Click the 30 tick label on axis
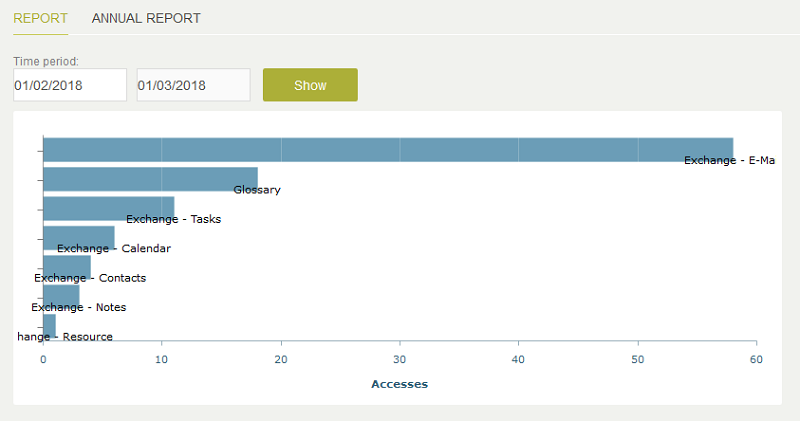The width and height of the screenshot is (800, 421). 399,359
